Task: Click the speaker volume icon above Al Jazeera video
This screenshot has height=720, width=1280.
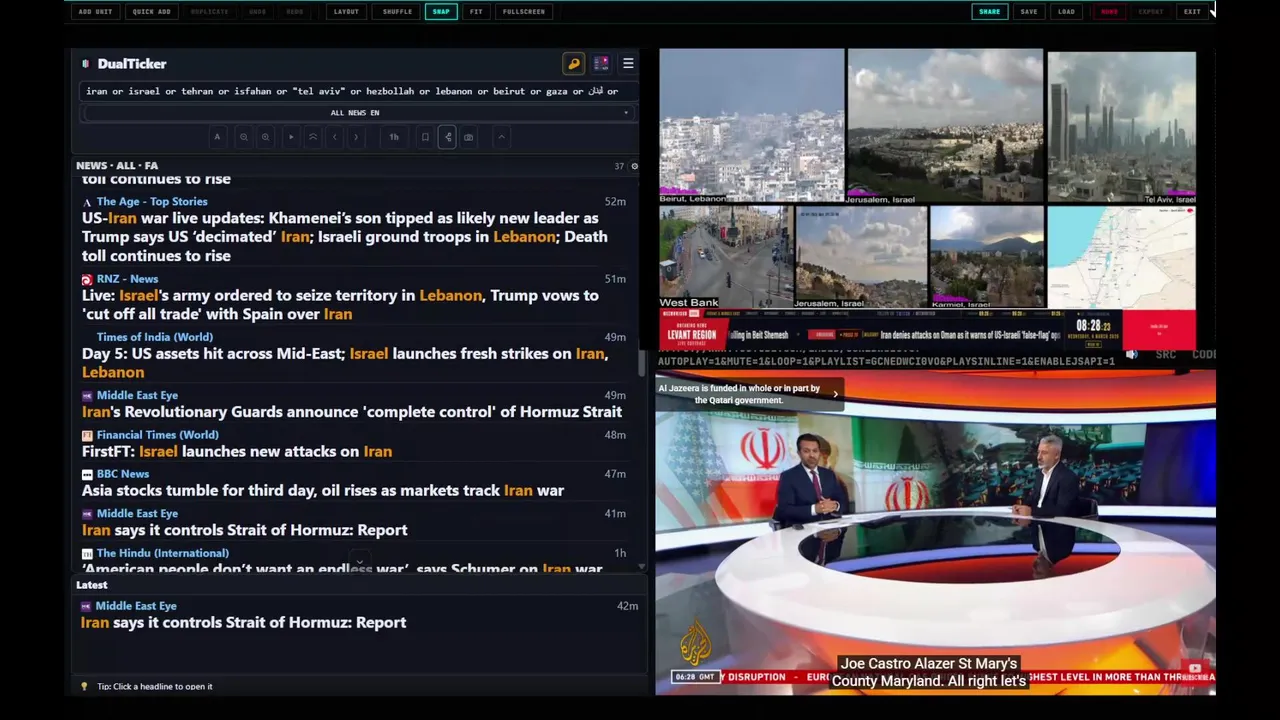Action: [1131, 354]
